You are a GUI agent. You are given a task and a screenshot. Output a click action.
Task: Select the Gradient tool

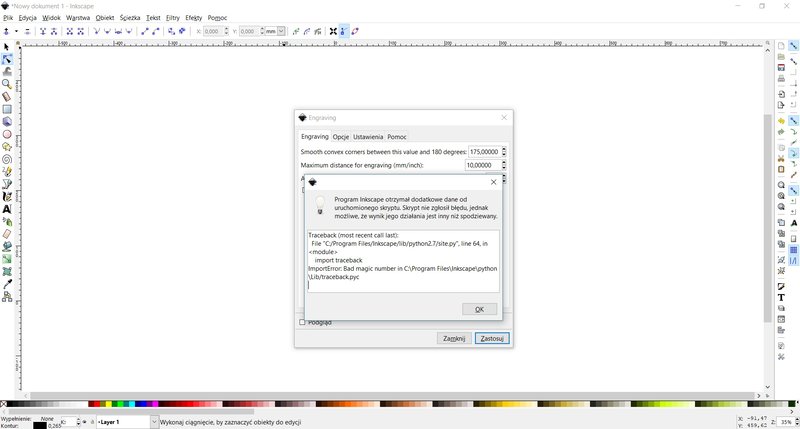point(7,259)
